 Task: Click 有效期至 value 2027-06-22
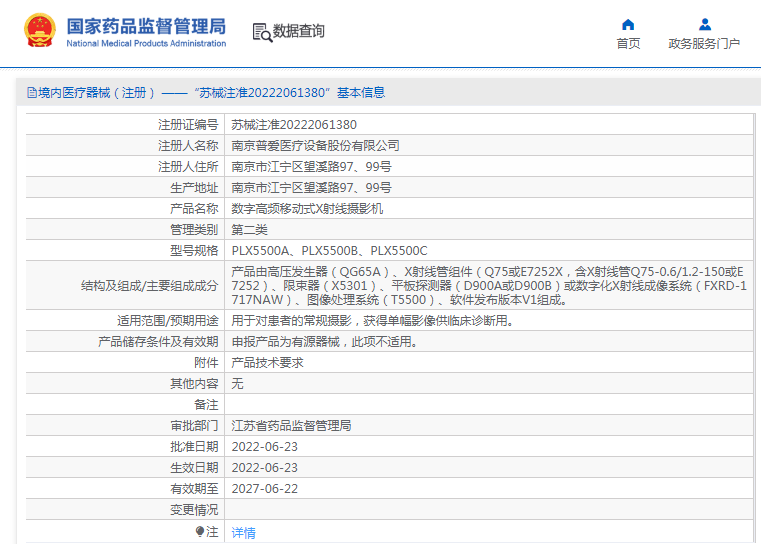[265, 489]
